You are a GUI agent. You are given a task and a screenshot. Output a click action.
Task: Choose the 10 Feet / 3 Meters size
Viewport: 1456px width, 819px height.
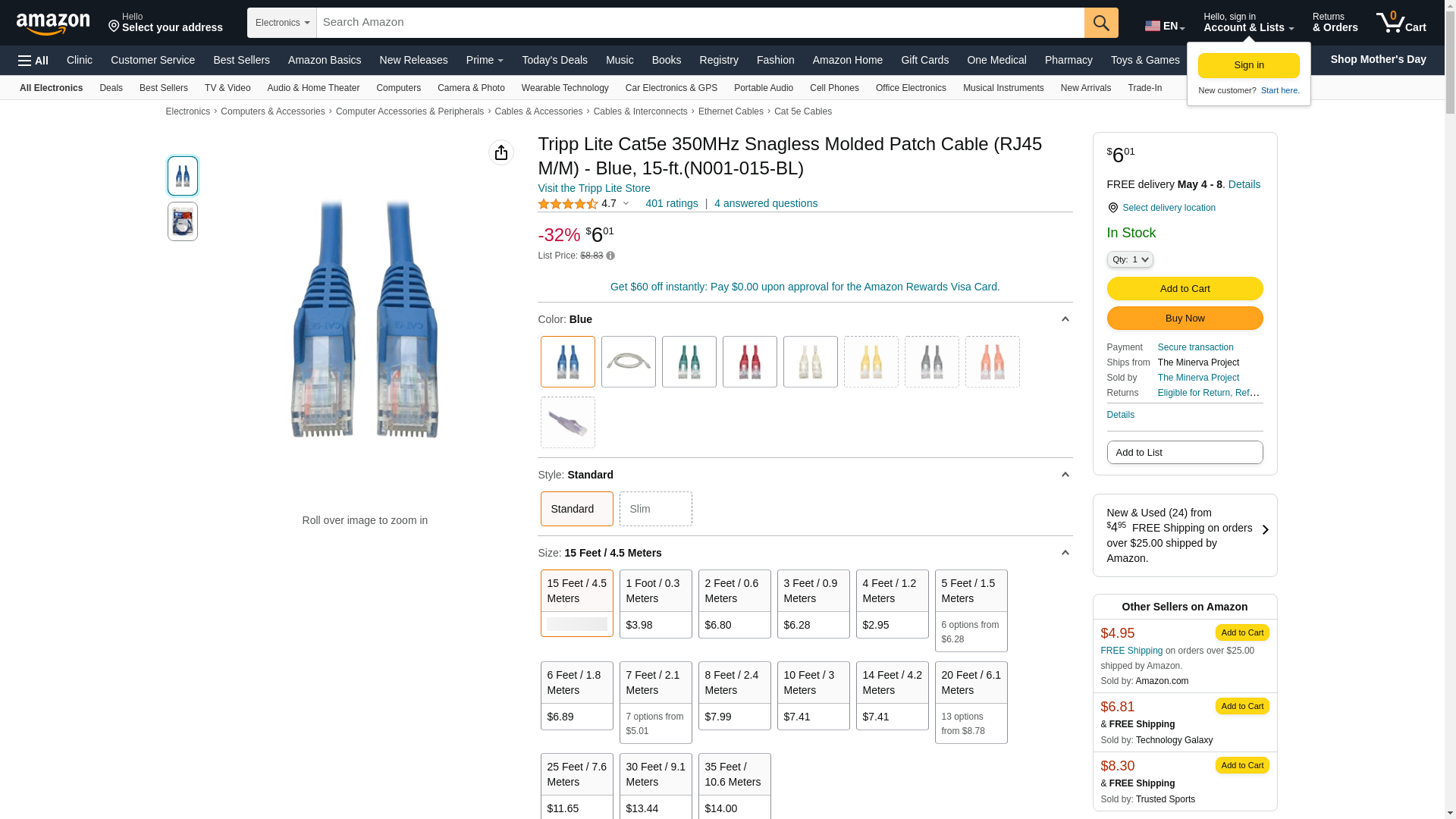[x=813, y=695]
